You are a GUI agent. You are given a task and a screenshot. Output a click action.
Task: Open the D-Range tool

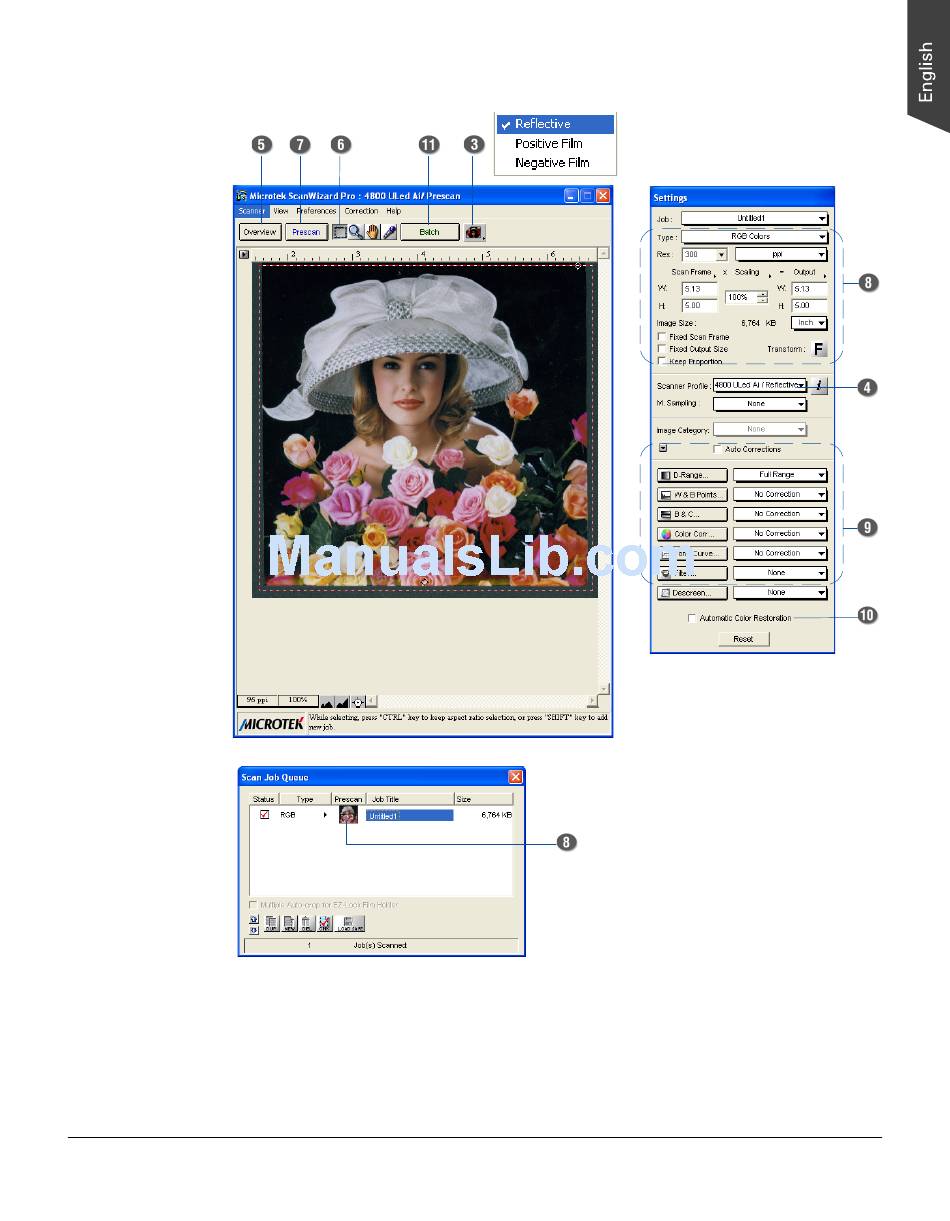tap(692, 475)
